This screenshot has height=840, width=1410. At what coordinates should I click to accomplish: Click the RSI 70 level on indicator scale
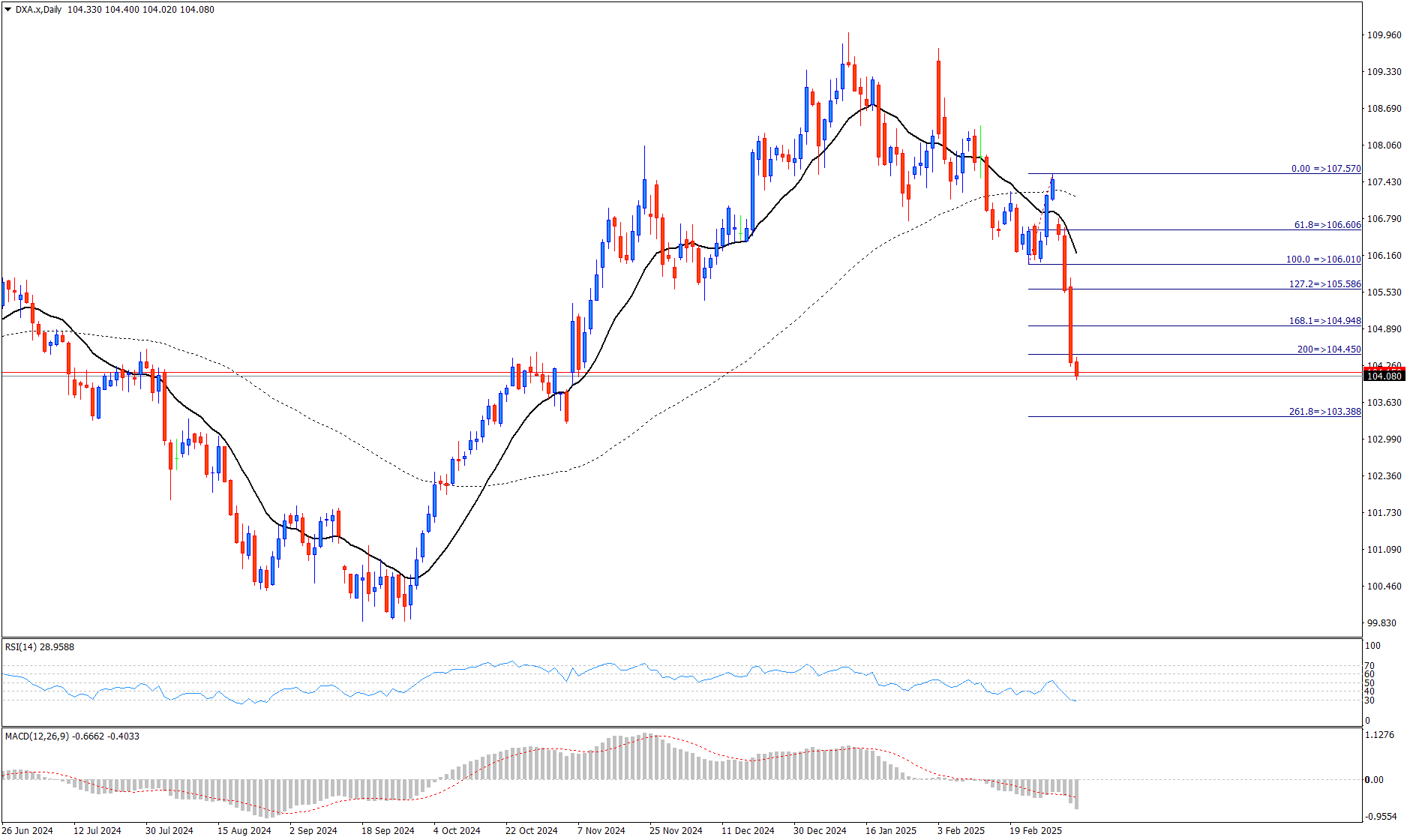point(1369,666)
